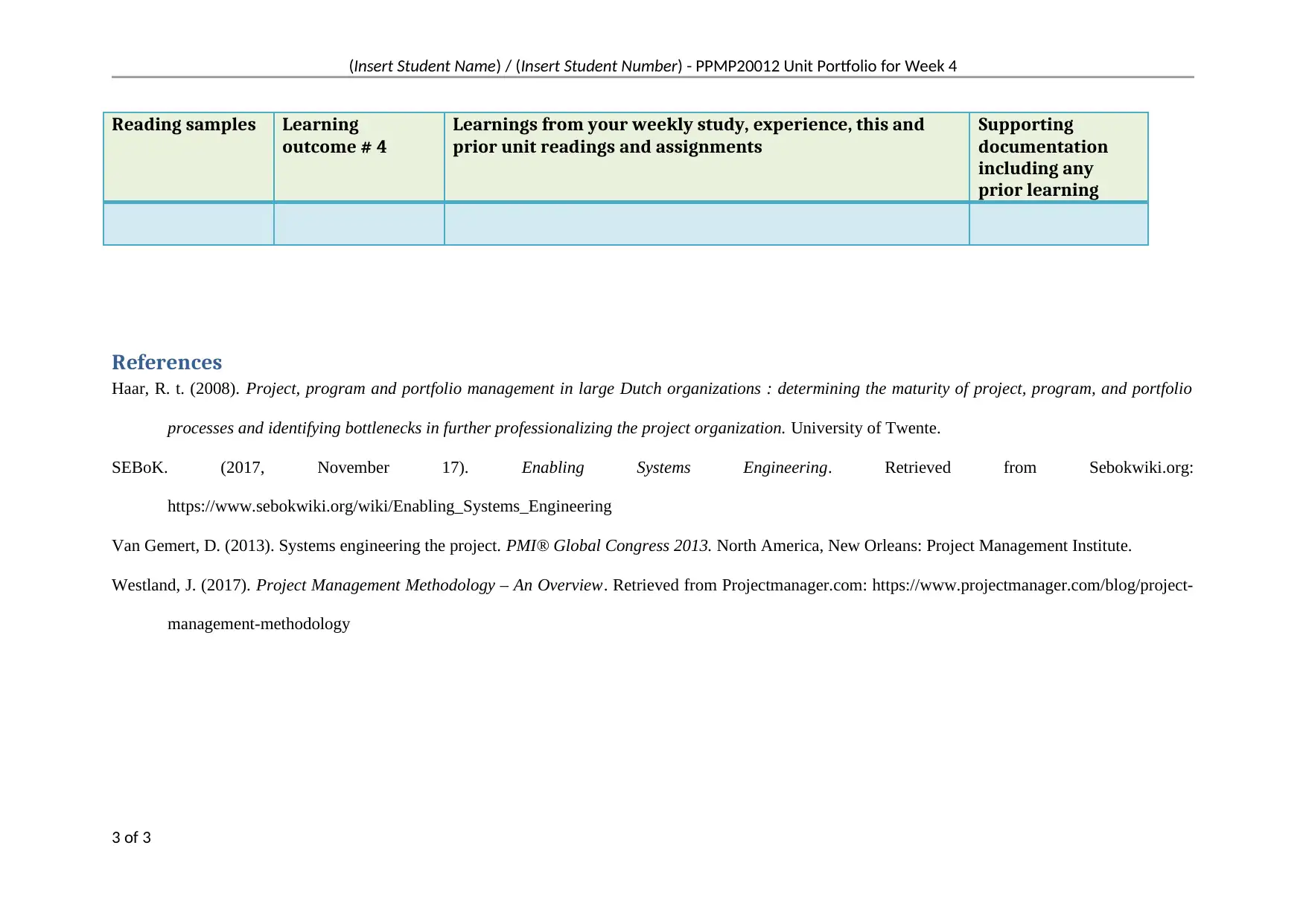Select the 'Reading samples' table header
Image resolution: width=1306 pixels, height=924 pixels.
pos(189,157)
